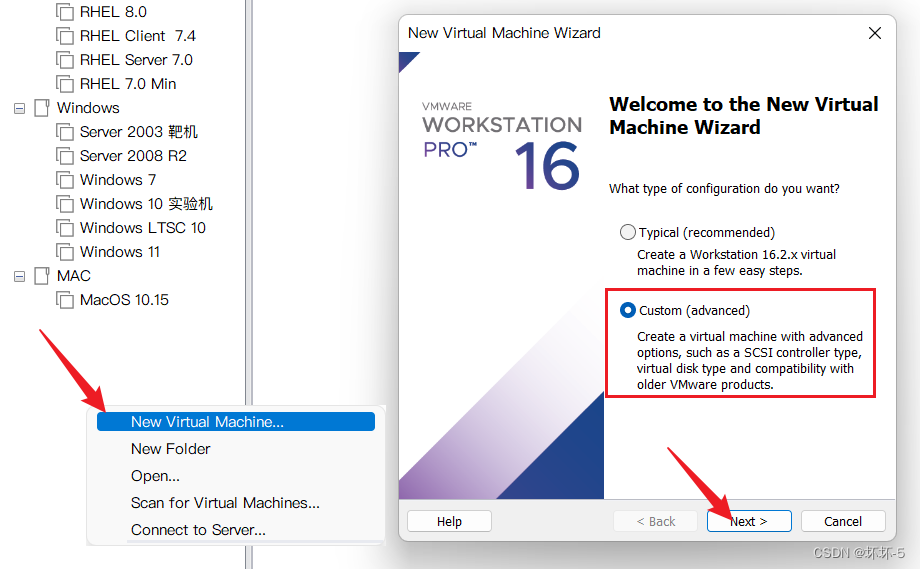Click the Typical option description text
This screenshot has width=920, height=569.
pos(736,263)
